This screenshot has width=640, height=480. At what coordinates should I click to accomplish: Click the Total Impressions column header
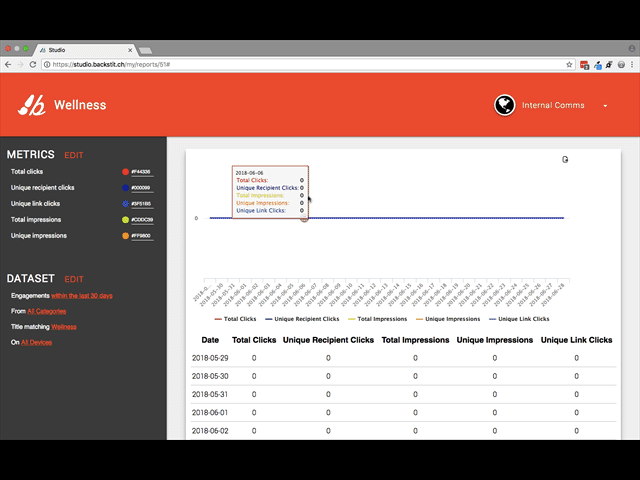(x=415, y=340)
